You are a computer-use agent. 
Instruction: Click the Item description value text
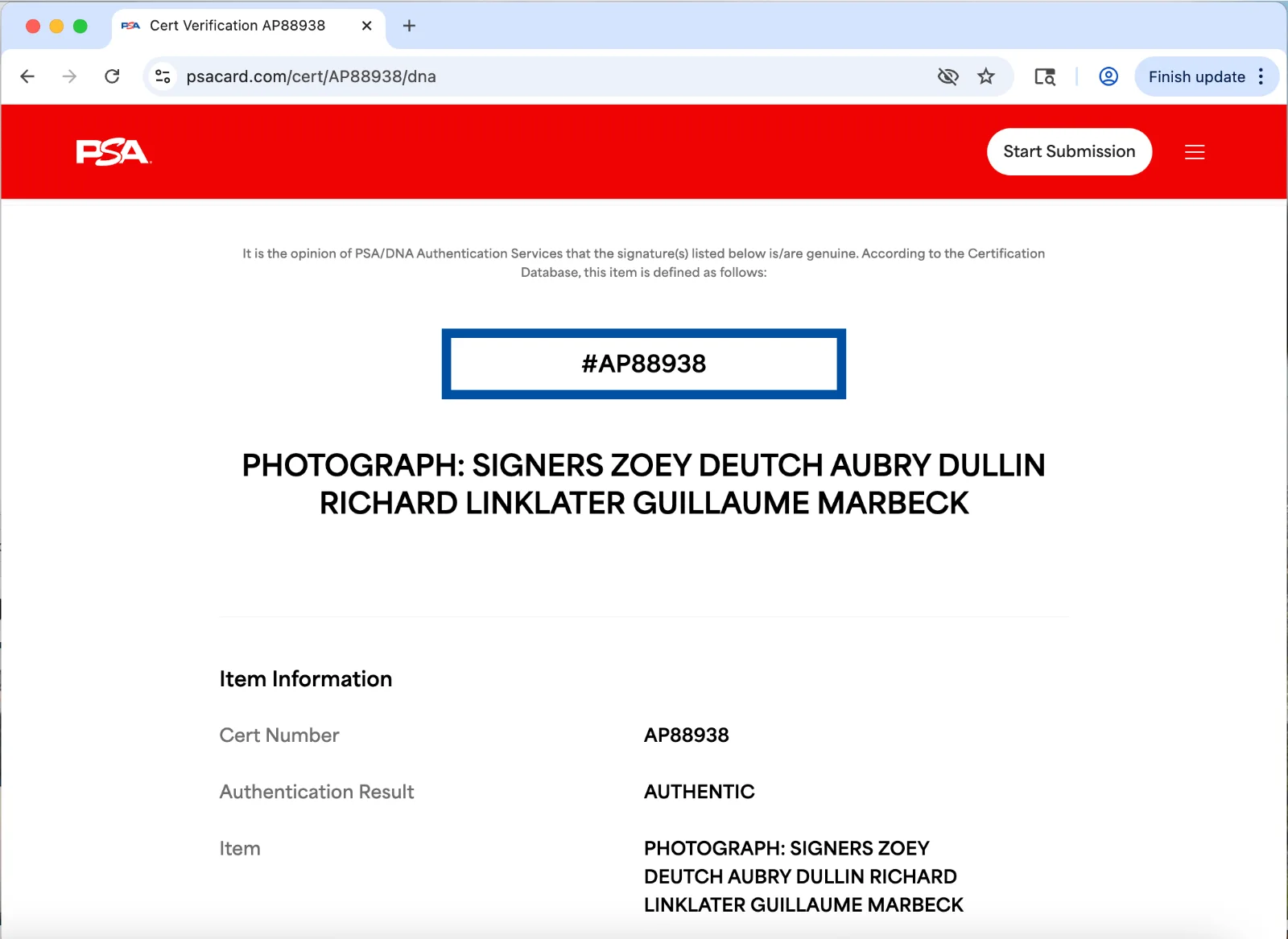pyautogui.click(x=803, y=876)
